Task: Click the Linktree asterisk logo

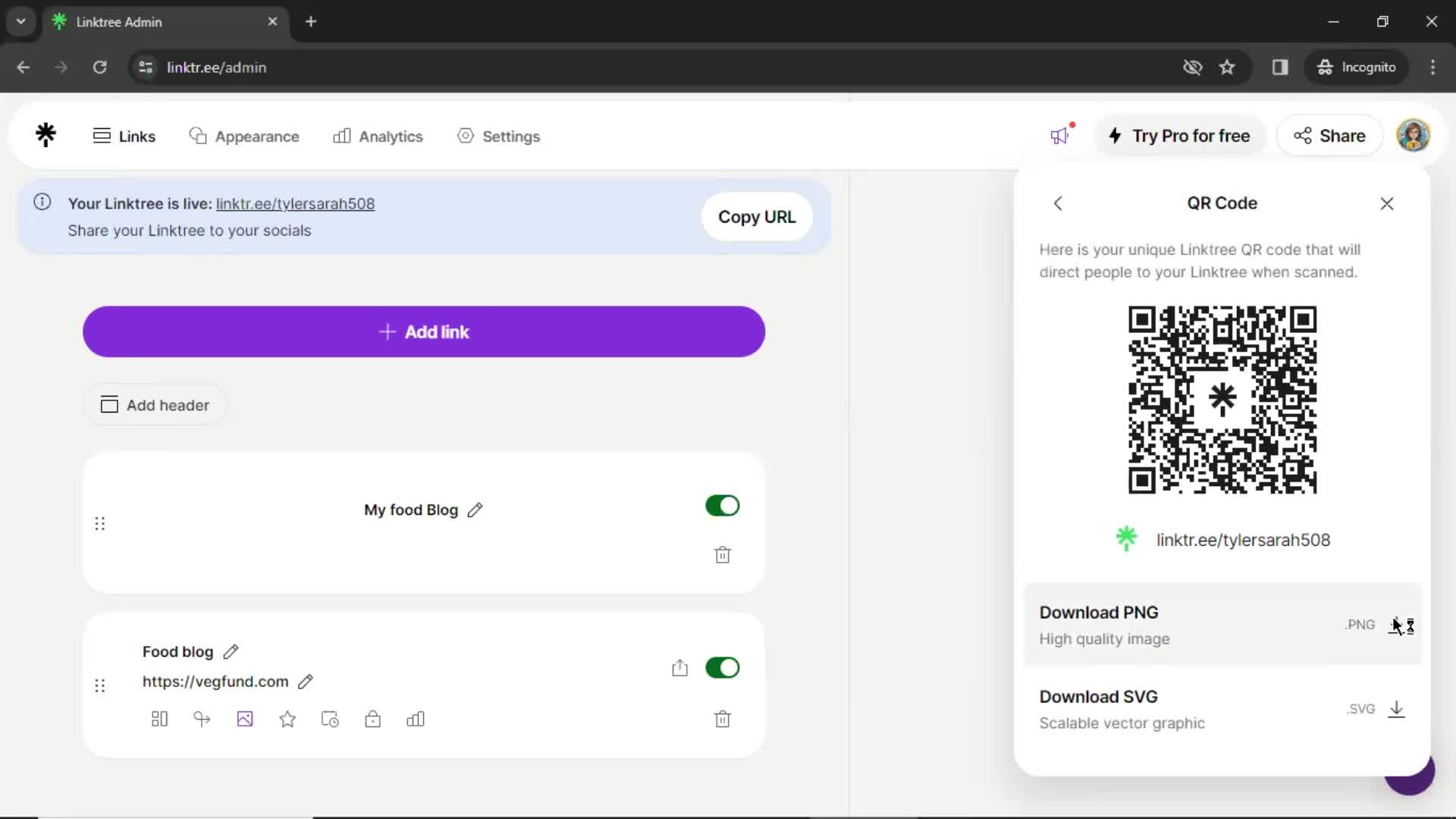Action: [45, 135]
